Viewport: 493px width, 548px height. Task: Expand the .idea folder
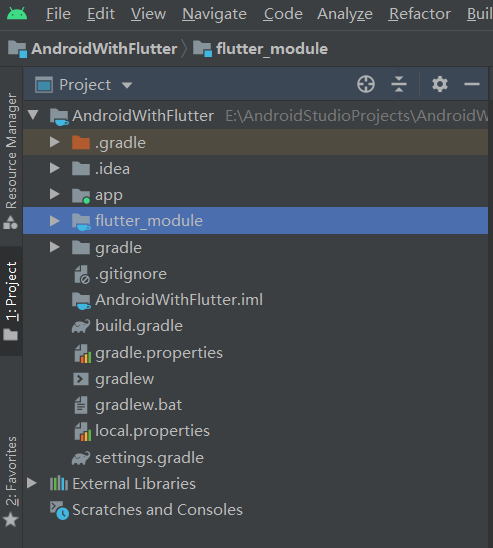click(55, 168)
